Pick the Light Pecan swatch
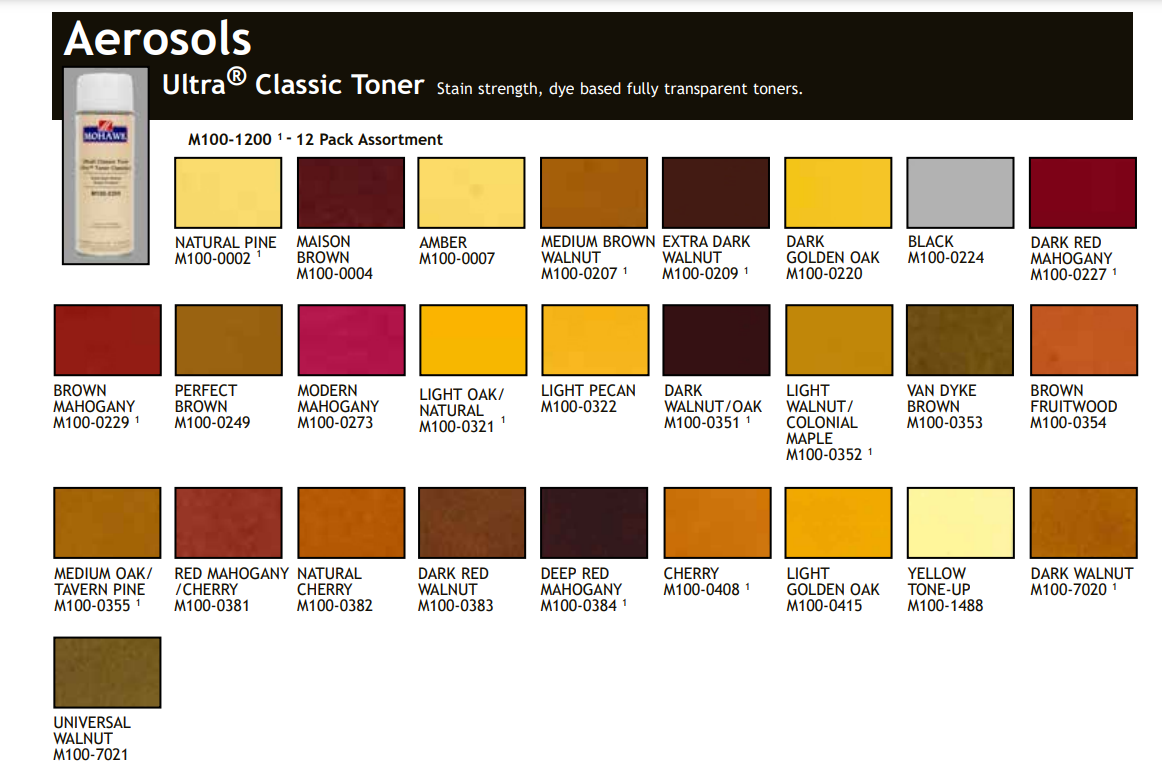 click(594, 340)
